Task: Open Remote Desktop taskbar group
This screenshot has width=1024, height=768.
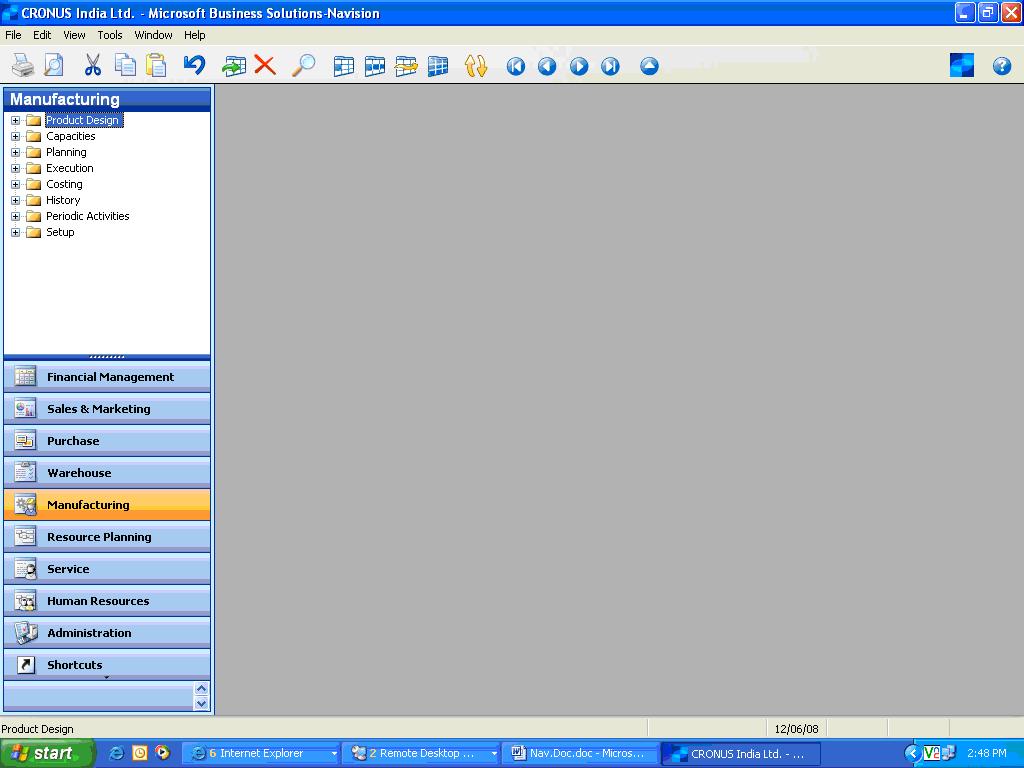Action: point(421,753)
